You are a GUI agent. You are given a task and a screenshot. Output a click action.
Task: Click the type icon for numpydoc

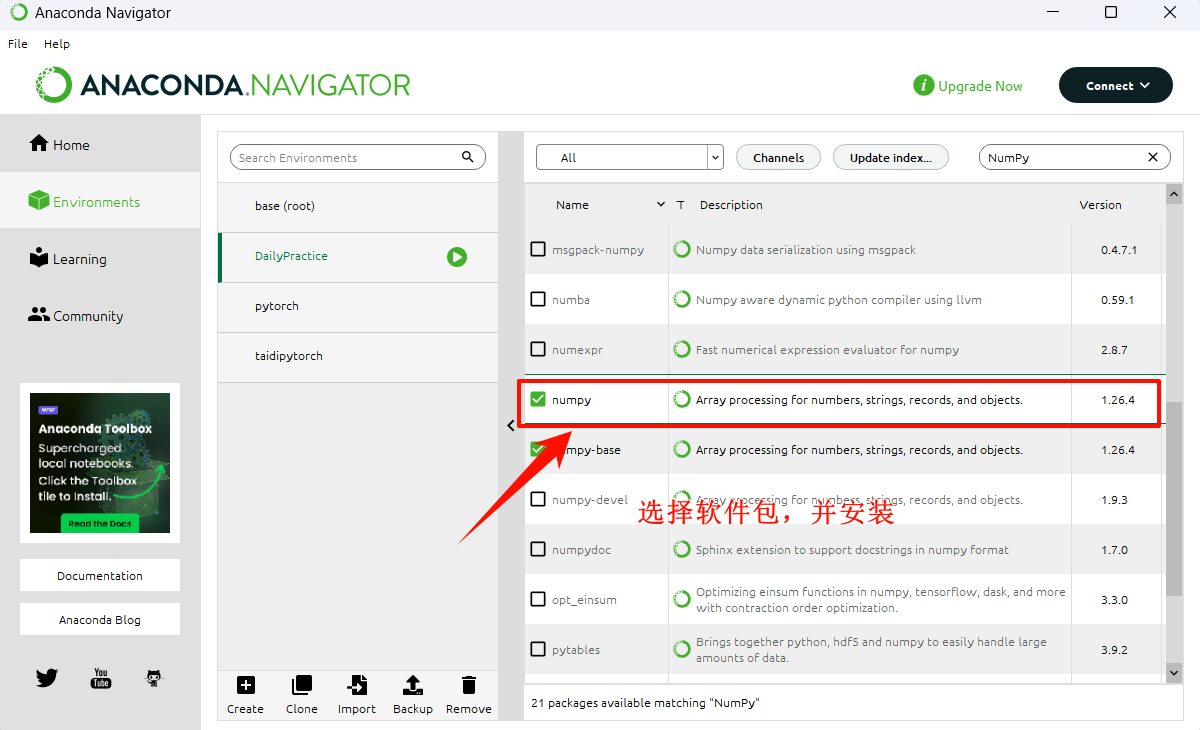[x=682, y=550]
